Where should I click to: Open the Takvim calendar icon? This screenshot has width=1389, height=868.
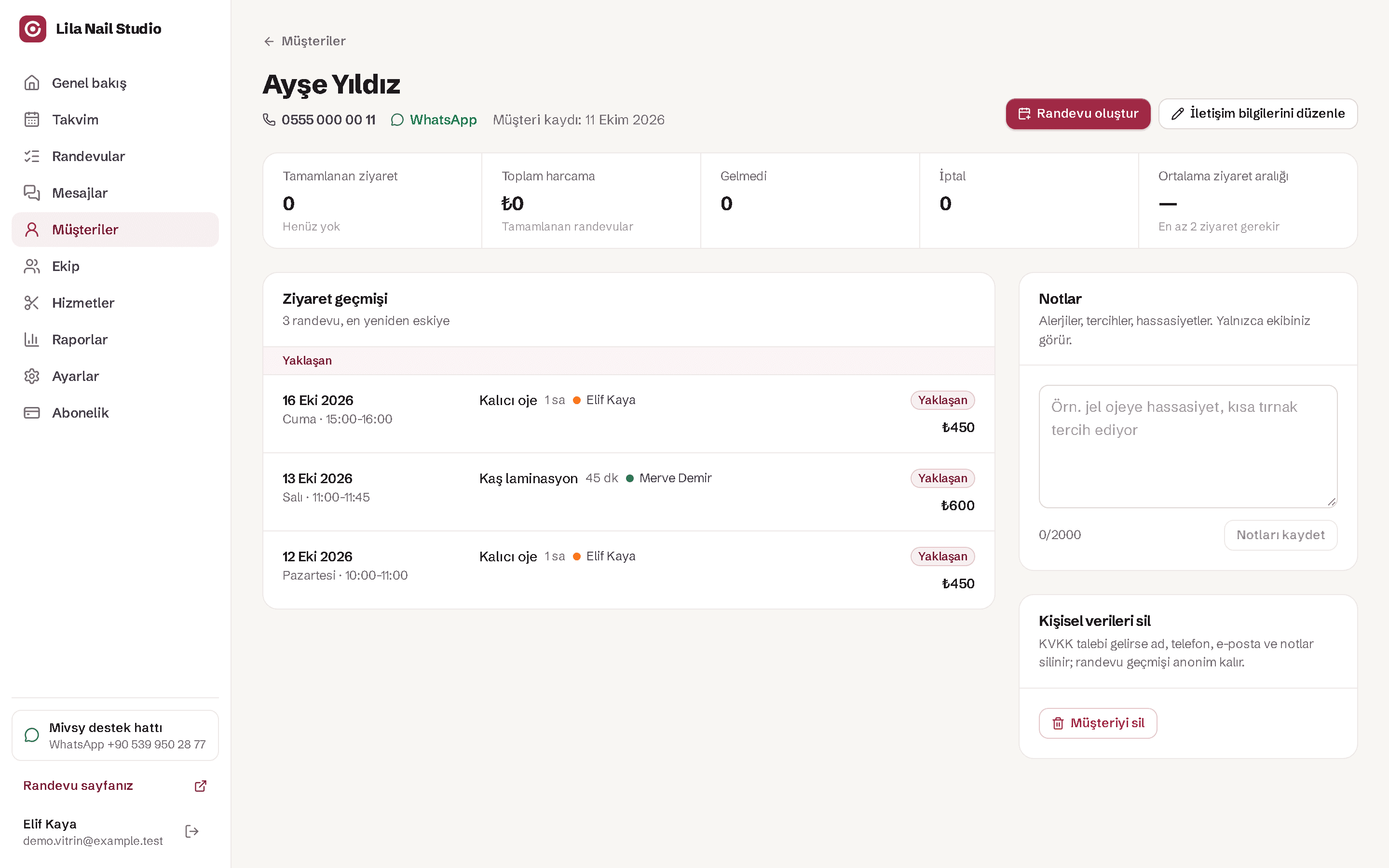tap(31, 120)
